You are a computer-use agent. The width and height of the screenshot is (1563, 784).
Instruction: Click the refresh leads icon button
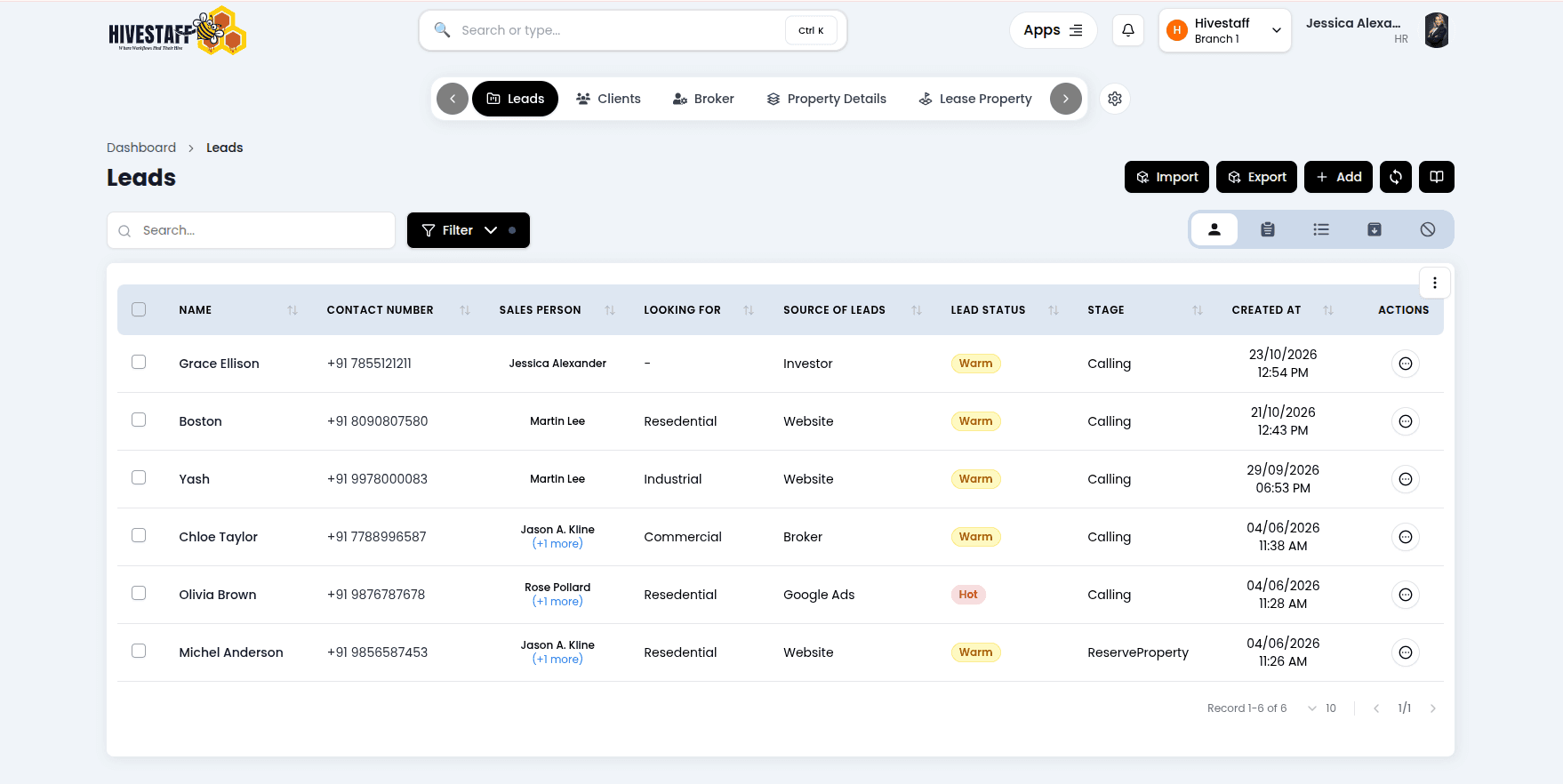(x=1396, y=177)
